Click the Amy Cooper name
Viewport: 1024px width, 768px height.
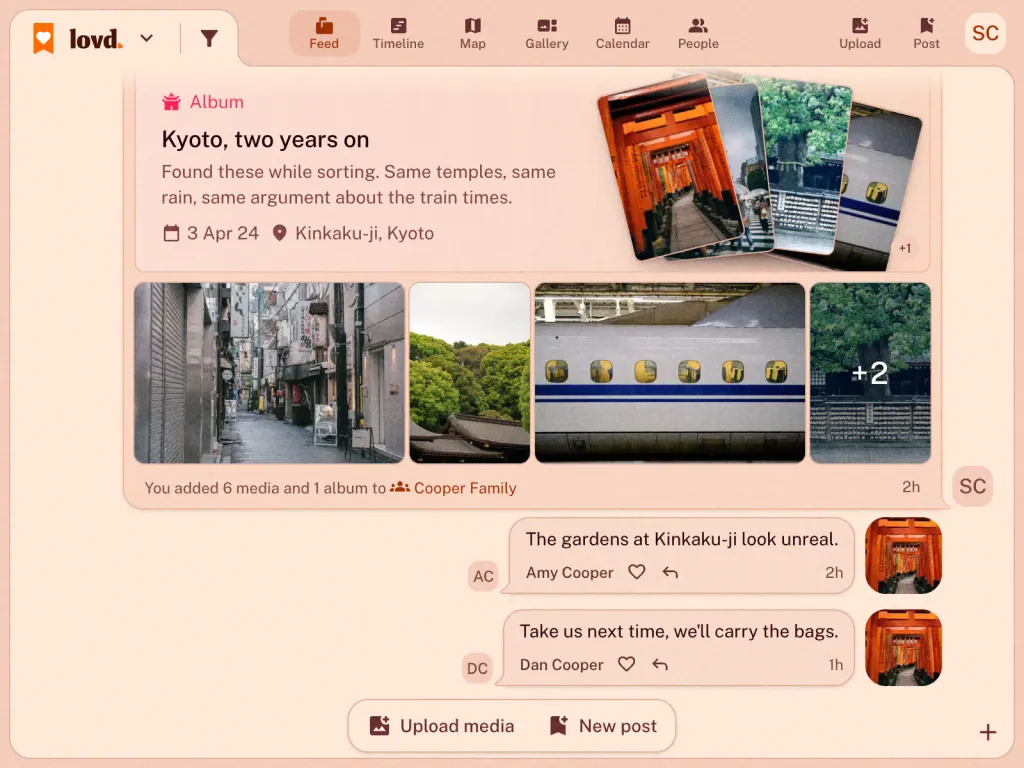tap(569, 573)
